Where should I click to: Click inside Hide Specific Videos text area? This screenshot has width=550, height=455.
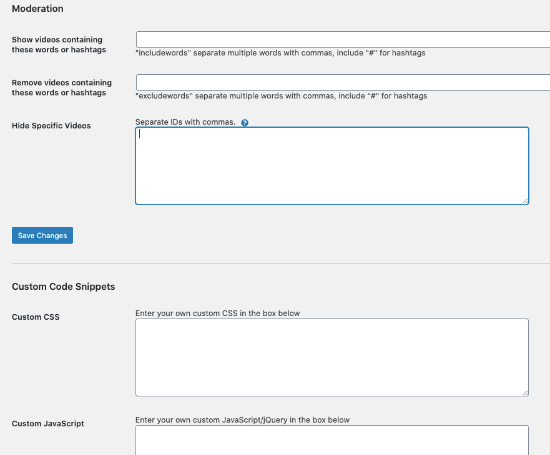click(332, 166)
